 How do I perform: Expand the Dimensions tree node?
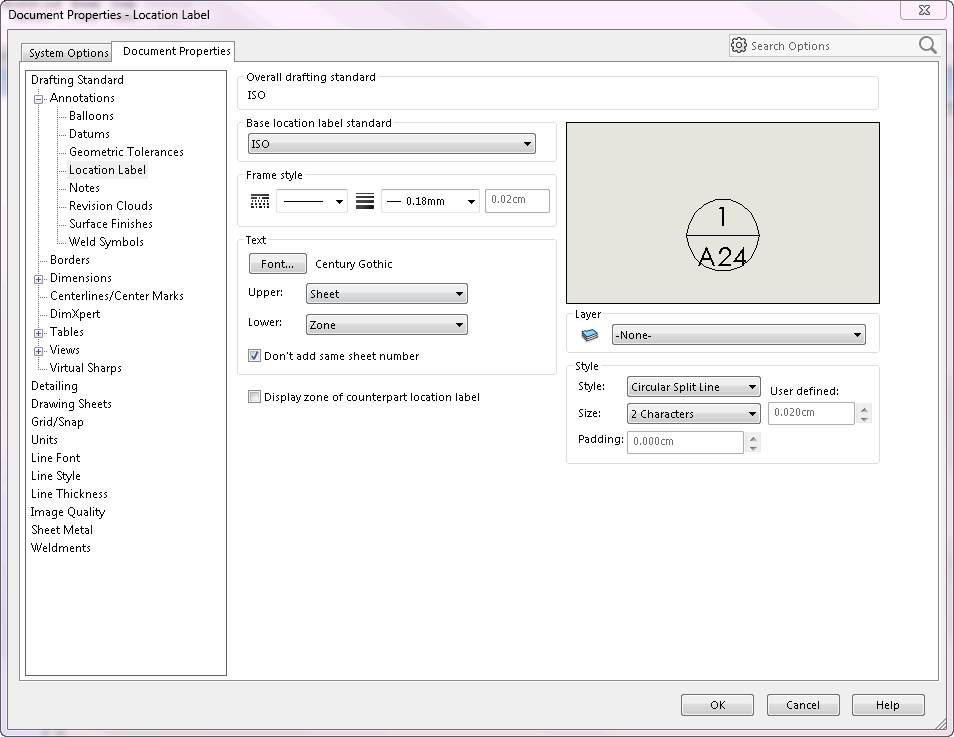pyautogui.click(x=38, y=279)
